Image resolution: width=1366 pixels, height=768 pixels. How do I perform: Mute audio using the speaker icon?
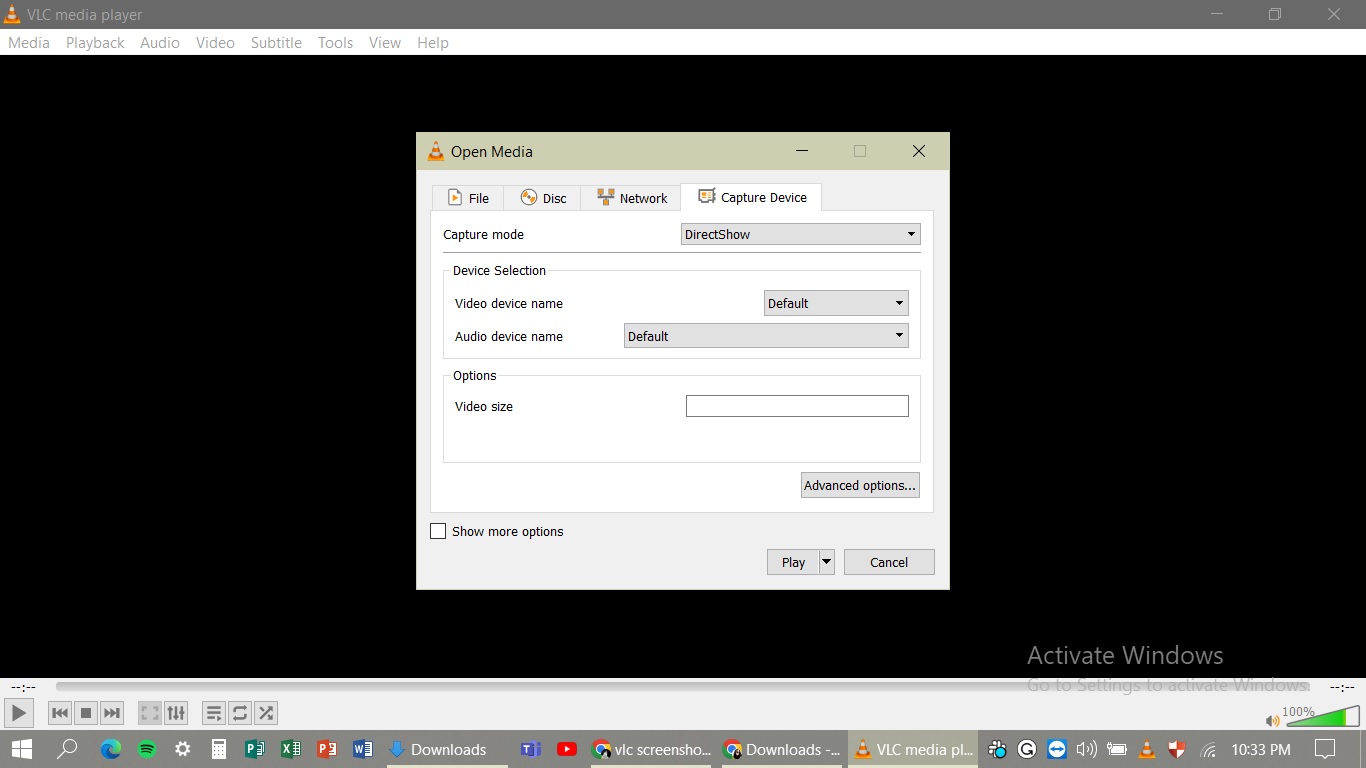point(1272,720)
